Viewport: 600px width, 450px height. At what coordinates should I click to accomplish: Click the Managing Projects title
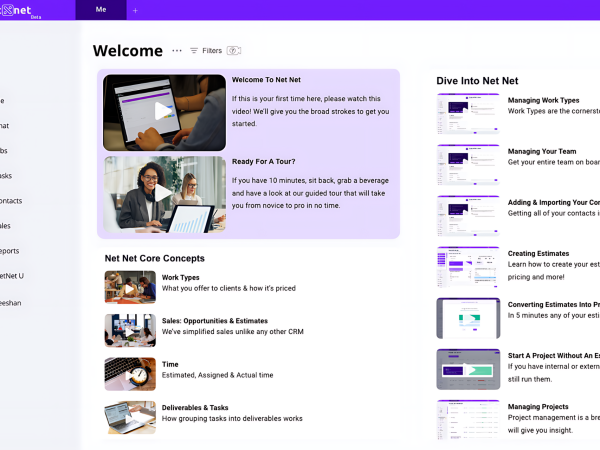coord(538,406)
